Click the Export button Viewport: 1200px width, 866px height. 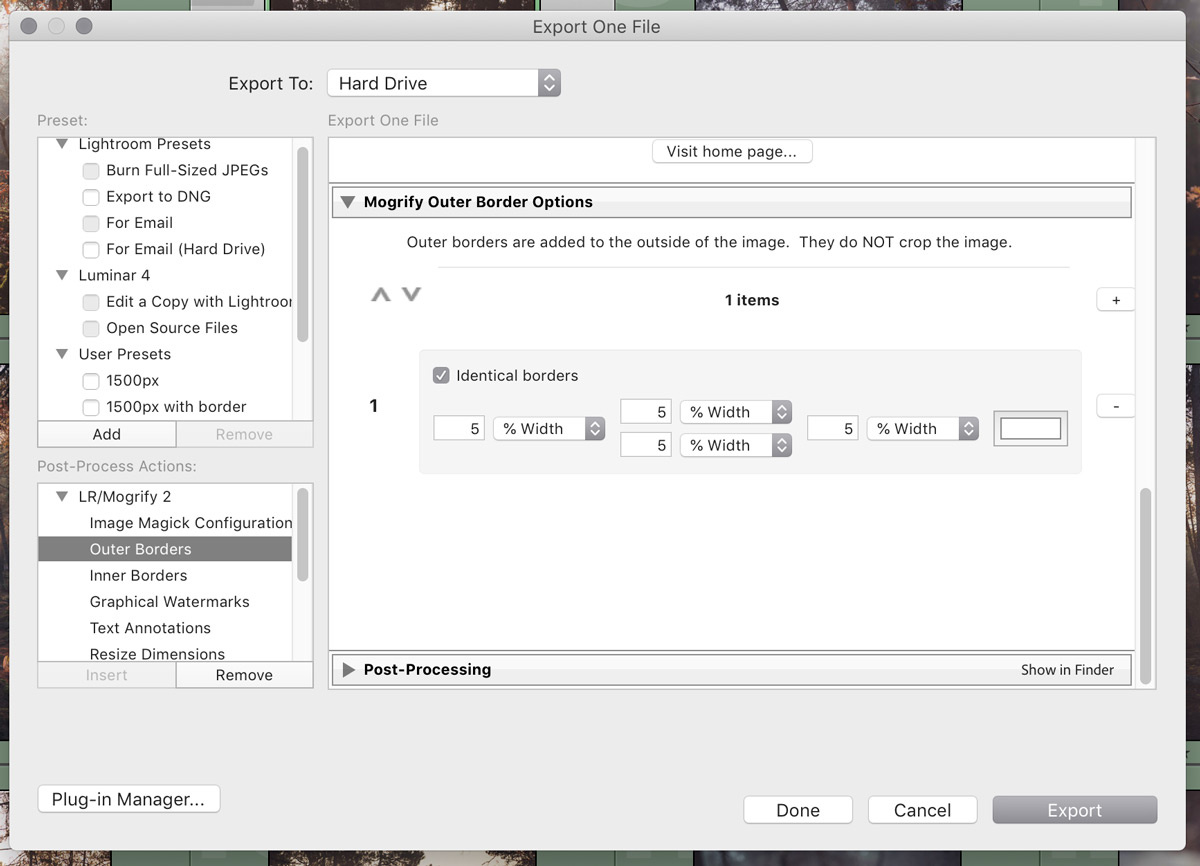pyautogui.click(x=1074, y=811)
